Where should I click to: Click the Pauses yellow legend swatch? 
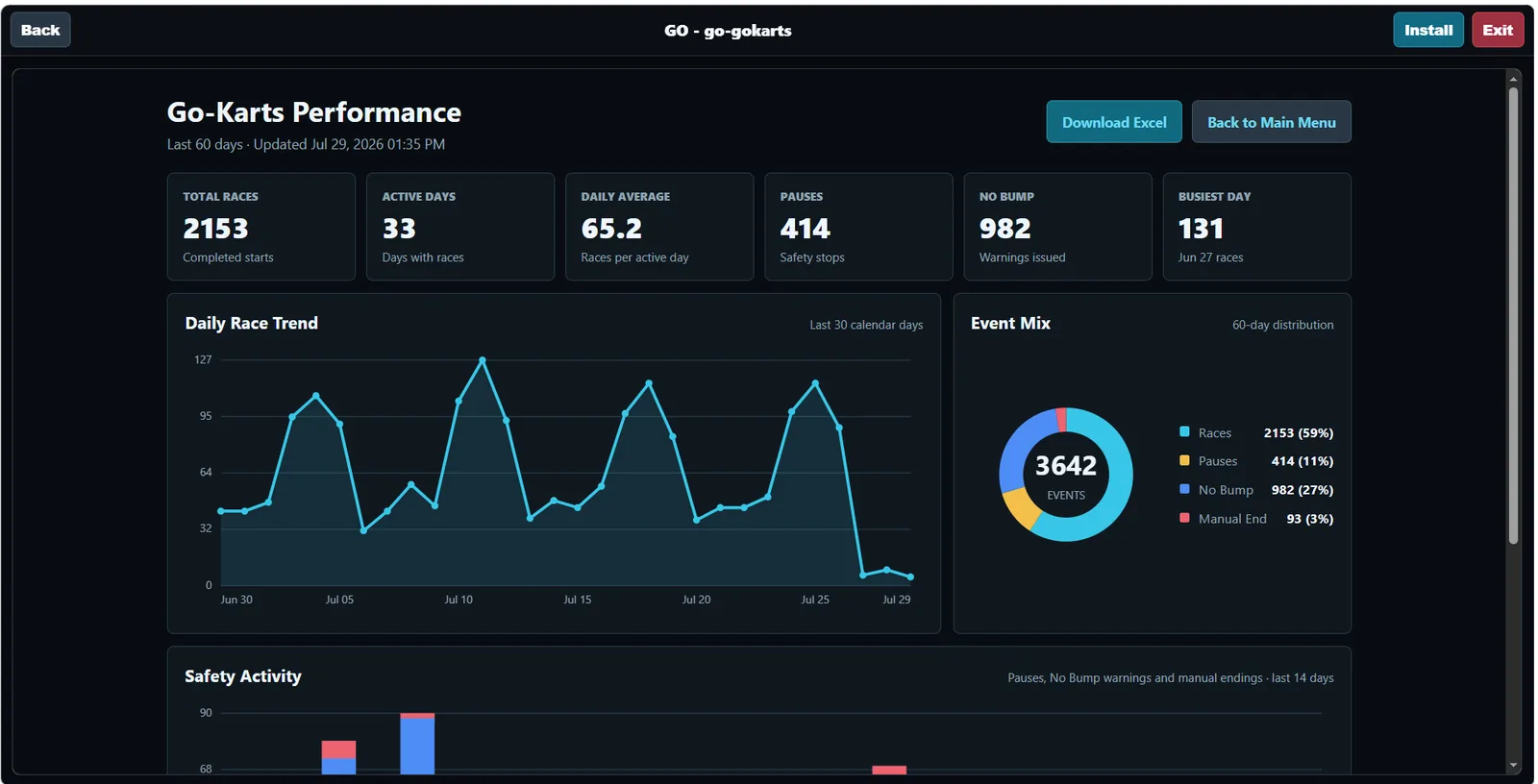(1184, 461)
